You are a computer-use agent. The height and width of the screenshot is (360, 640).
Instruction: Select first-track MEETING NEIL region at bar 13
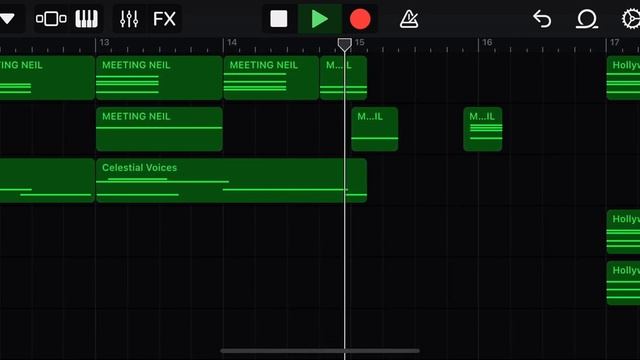(x=159, y=78)
